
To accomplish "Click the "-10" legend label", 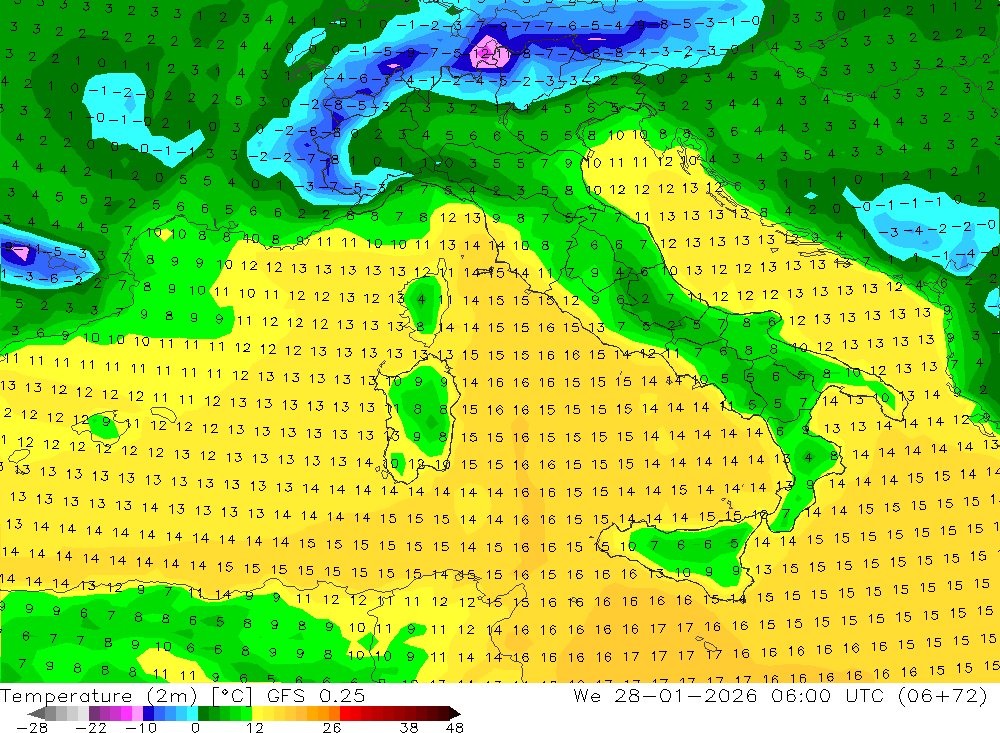I will [141, 728].
